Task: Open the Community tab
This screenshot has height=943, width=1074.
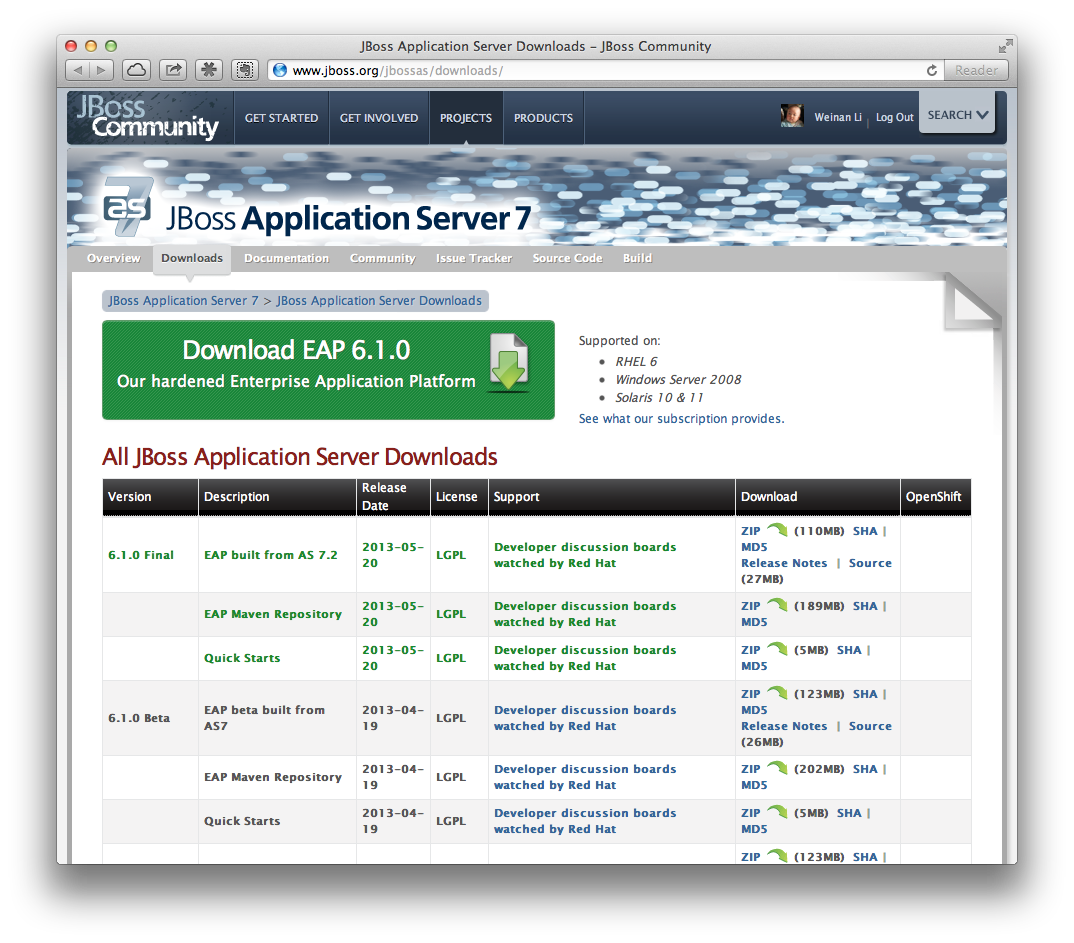Action: point(382,258)
